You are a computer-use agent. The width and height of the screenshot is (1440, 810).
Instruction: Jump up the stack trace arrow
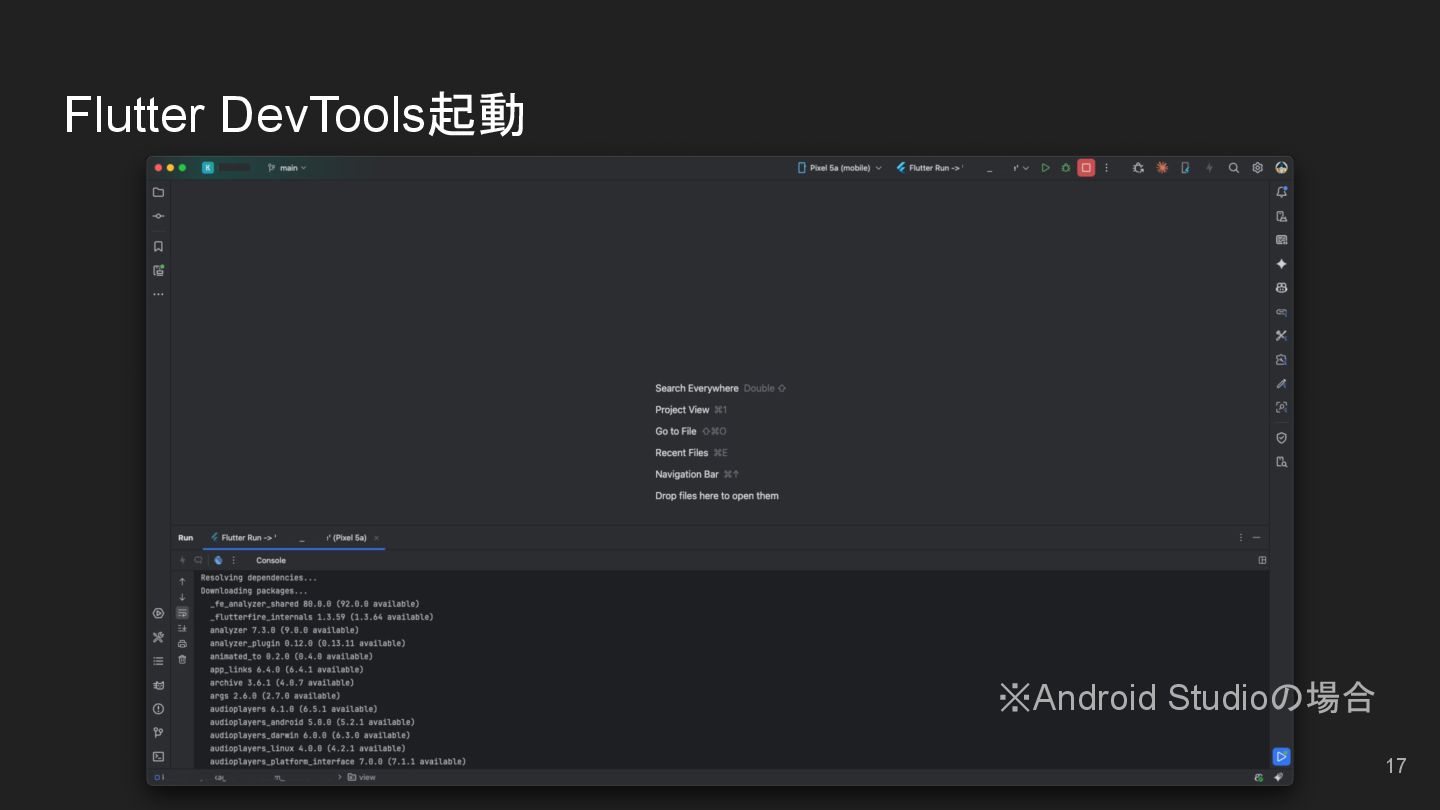pos(182,582)
